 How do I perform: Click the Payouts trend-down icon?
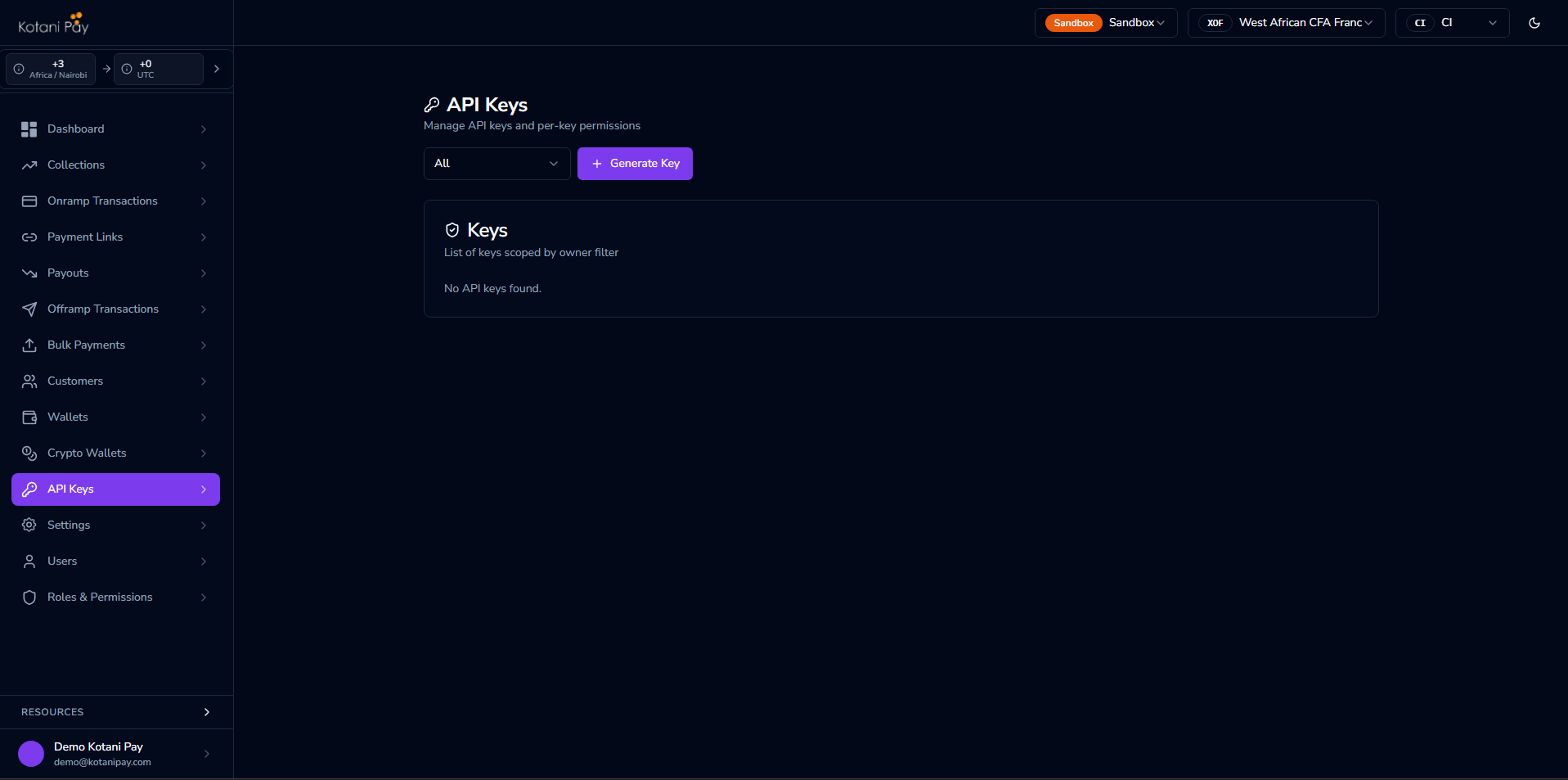pos(29,273)
